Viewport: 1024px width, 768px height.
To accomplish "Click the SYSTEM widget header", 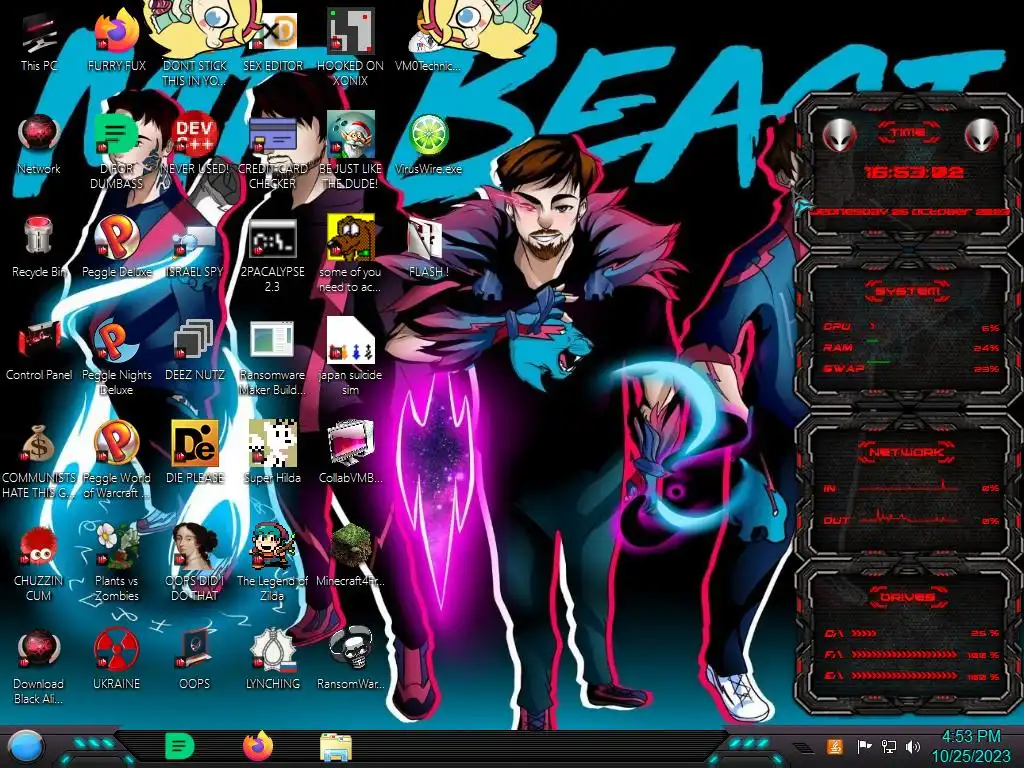I will (x=908, y=291).
